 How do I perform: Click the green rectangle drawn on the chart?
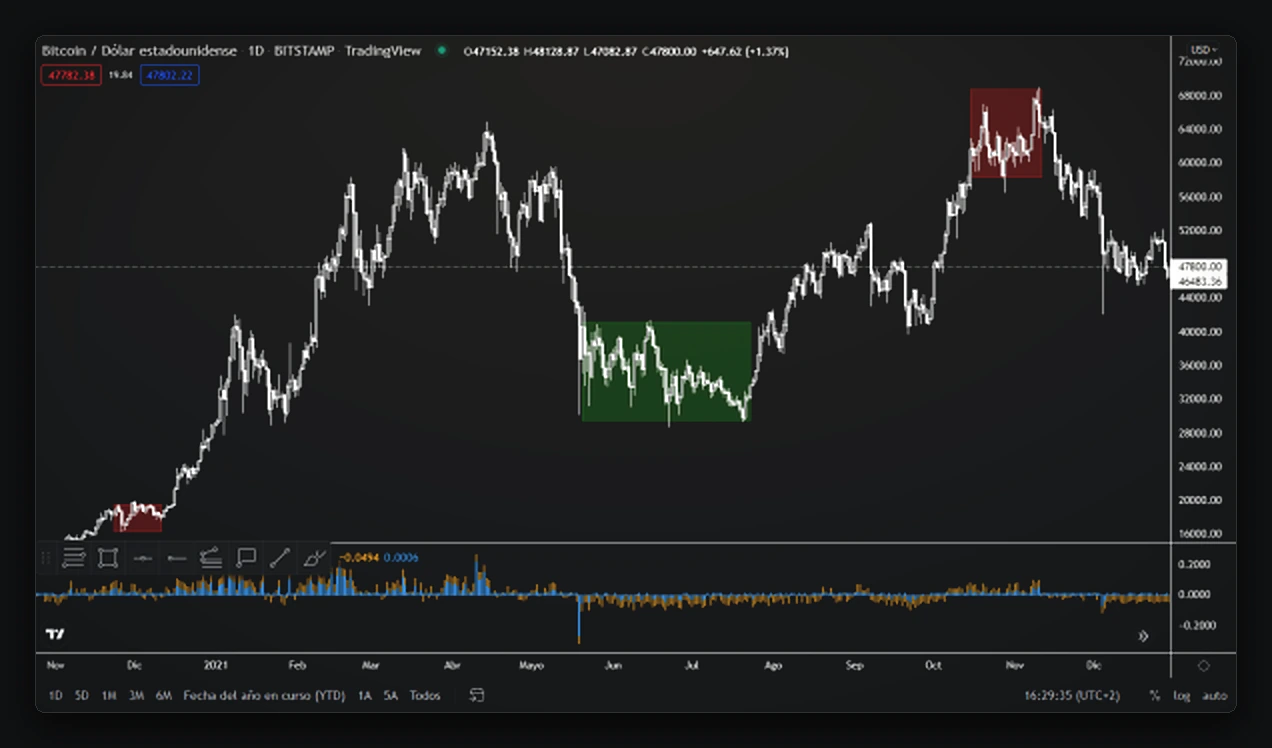click(666, 370)
